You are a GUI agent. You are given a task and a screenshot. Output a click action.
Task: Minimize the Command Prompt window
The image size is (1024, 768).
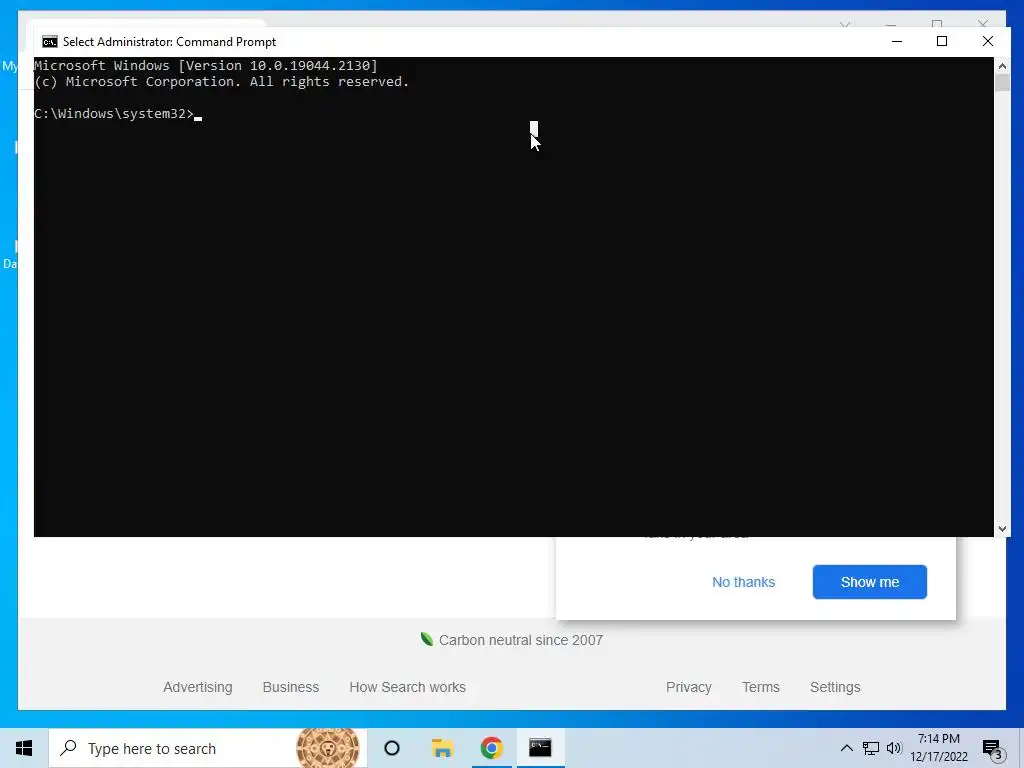pyautogui.click(x=897, y=41)
